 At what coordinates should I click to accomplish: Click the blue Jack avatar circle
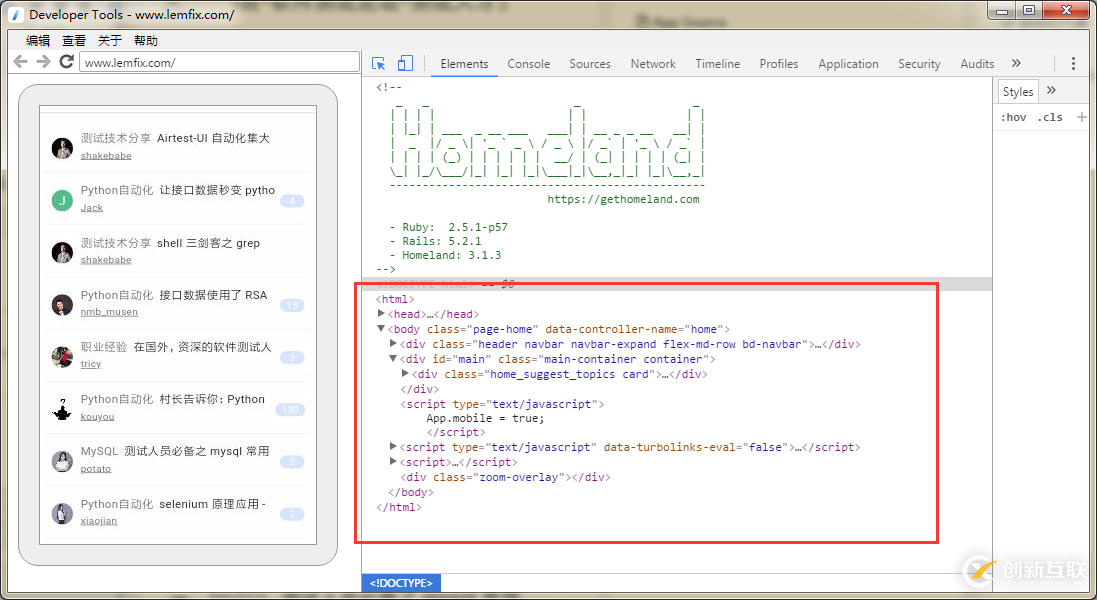(62, 201)
